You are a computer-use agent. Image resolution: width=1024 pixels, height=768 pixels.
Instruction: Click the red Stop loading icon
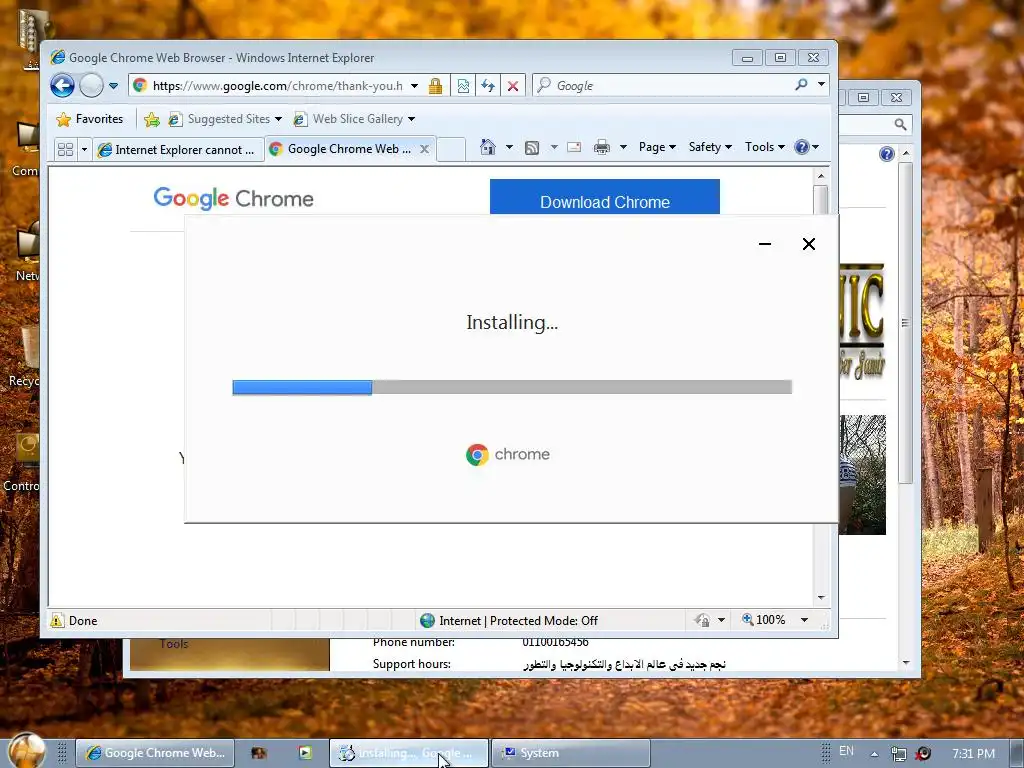[x=513, y=86]
